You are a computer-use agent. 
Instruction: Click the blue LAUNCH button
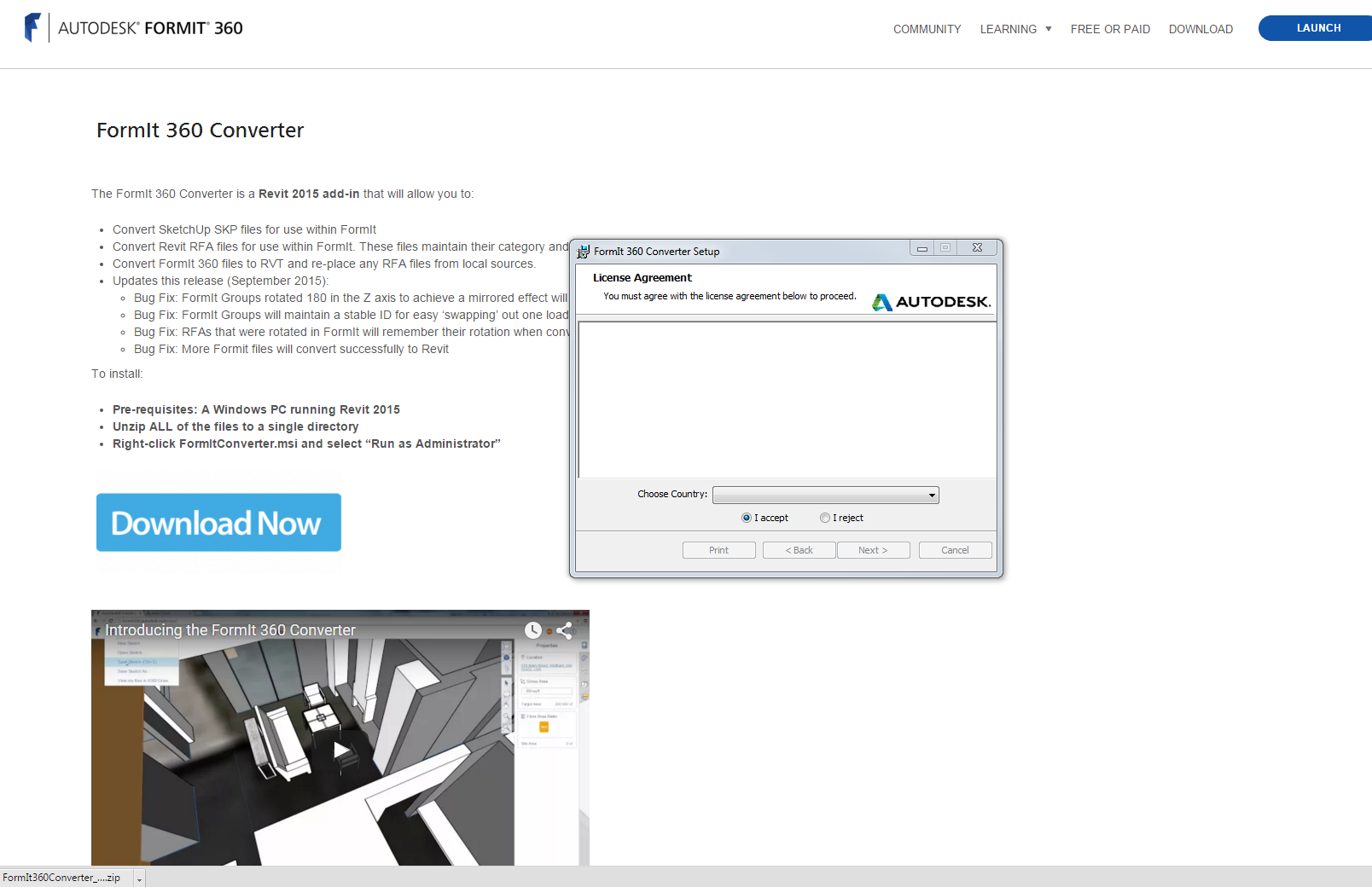[x=1315, y=28]
